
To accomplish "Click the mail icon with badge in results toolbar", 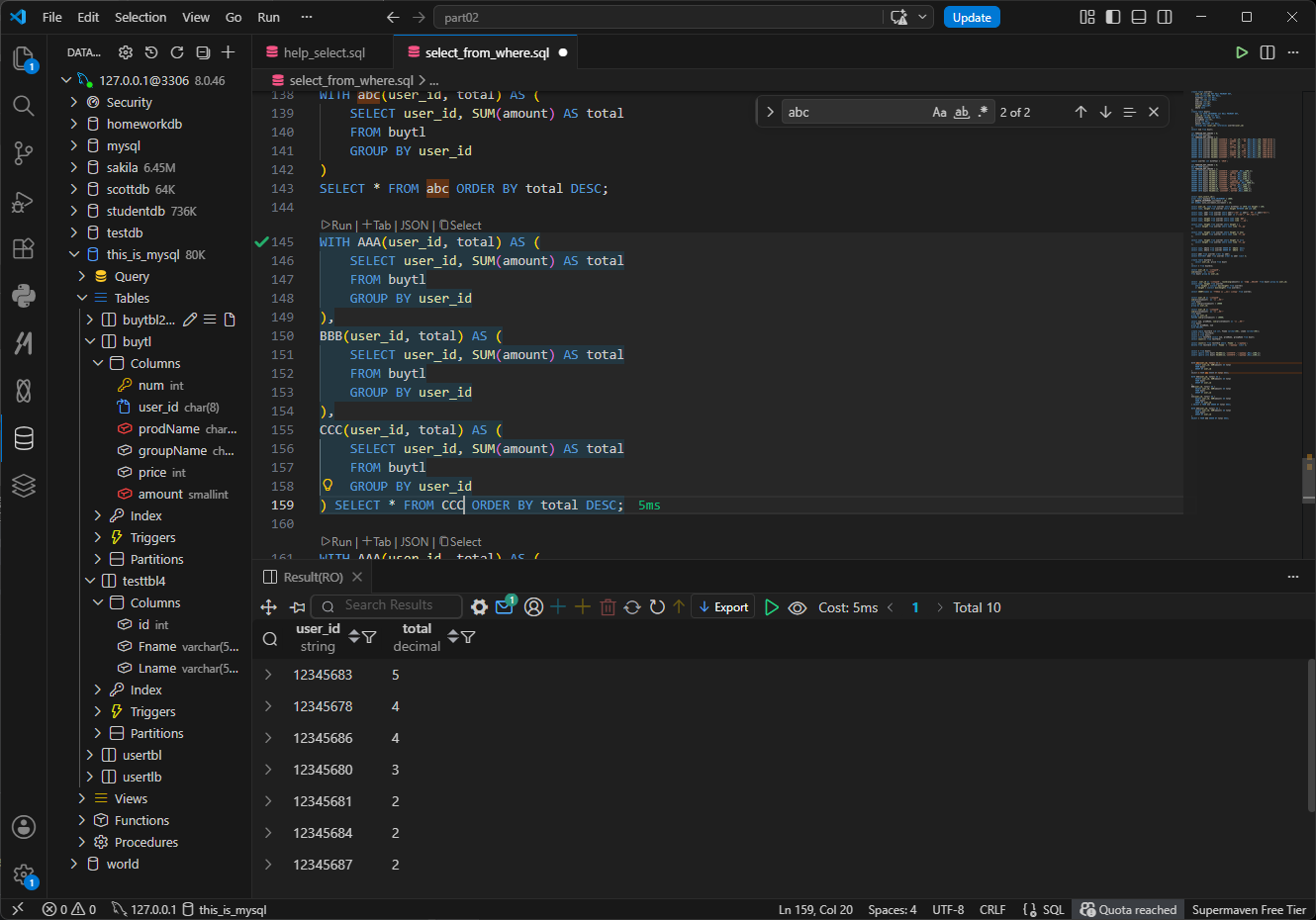I will click(505, 606).
